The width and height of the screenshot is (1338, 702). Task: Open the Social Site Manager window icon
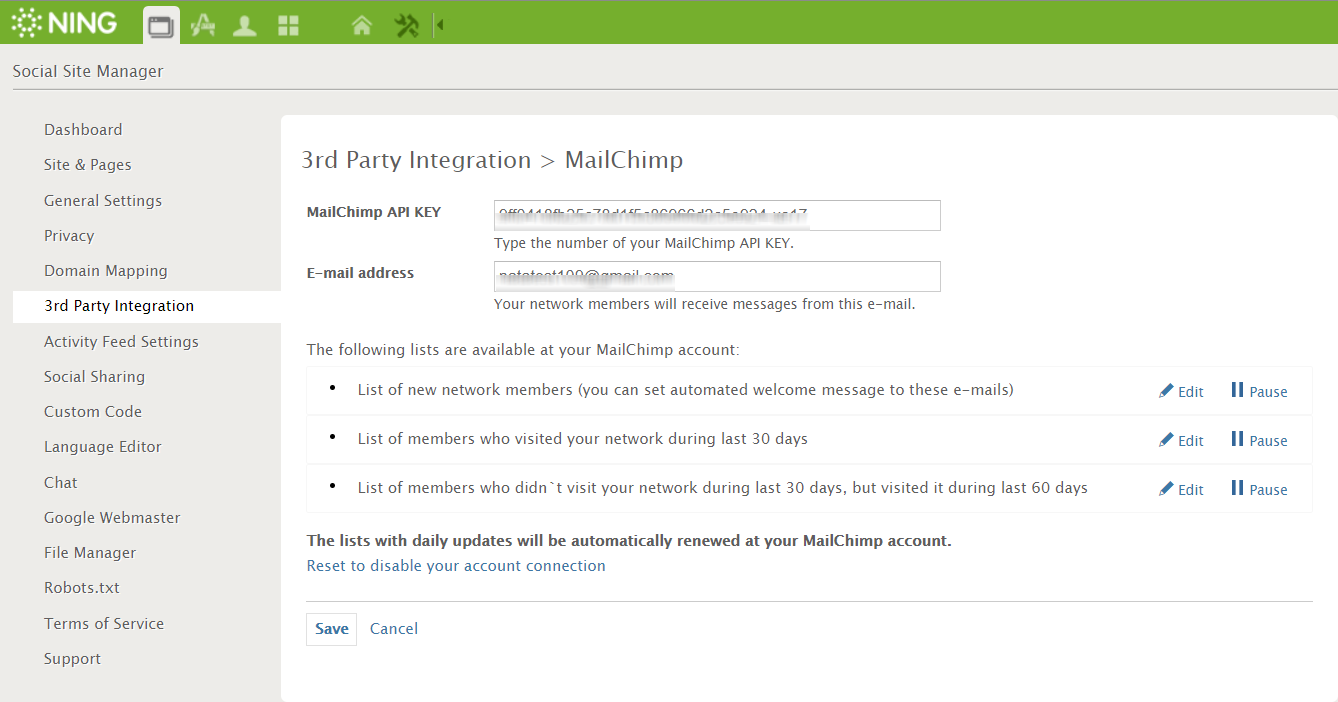tap(161, 26)
